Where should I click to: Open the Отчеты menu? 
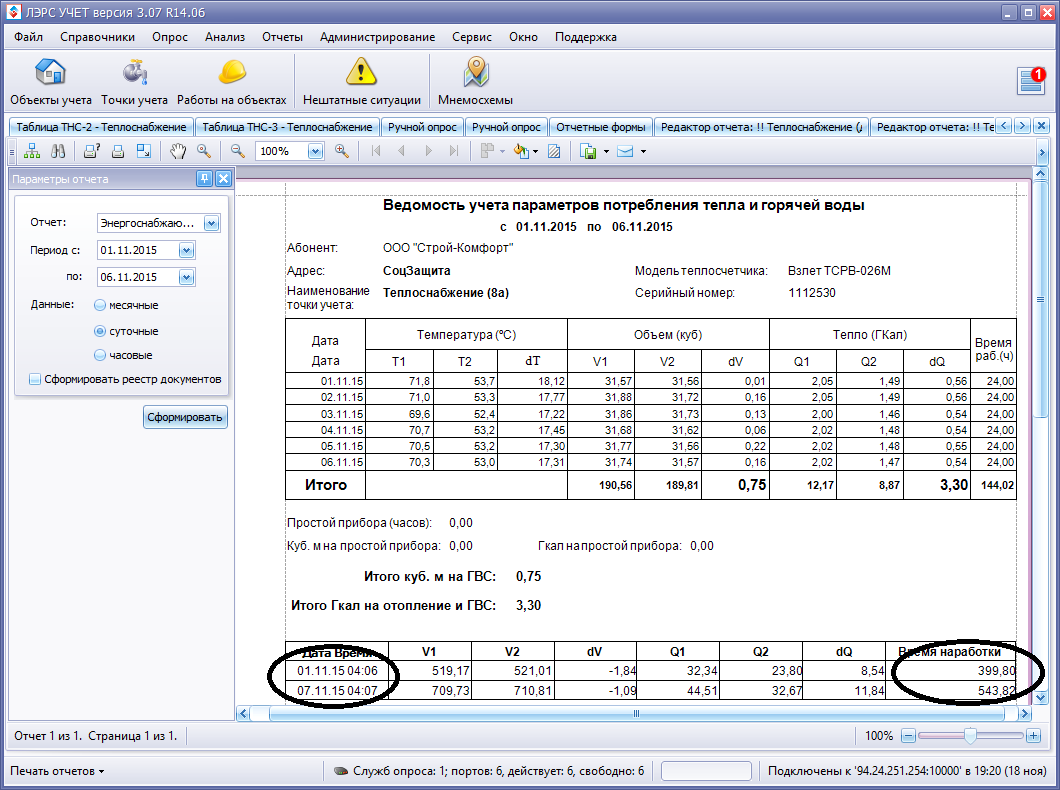(x=283, y=37)
